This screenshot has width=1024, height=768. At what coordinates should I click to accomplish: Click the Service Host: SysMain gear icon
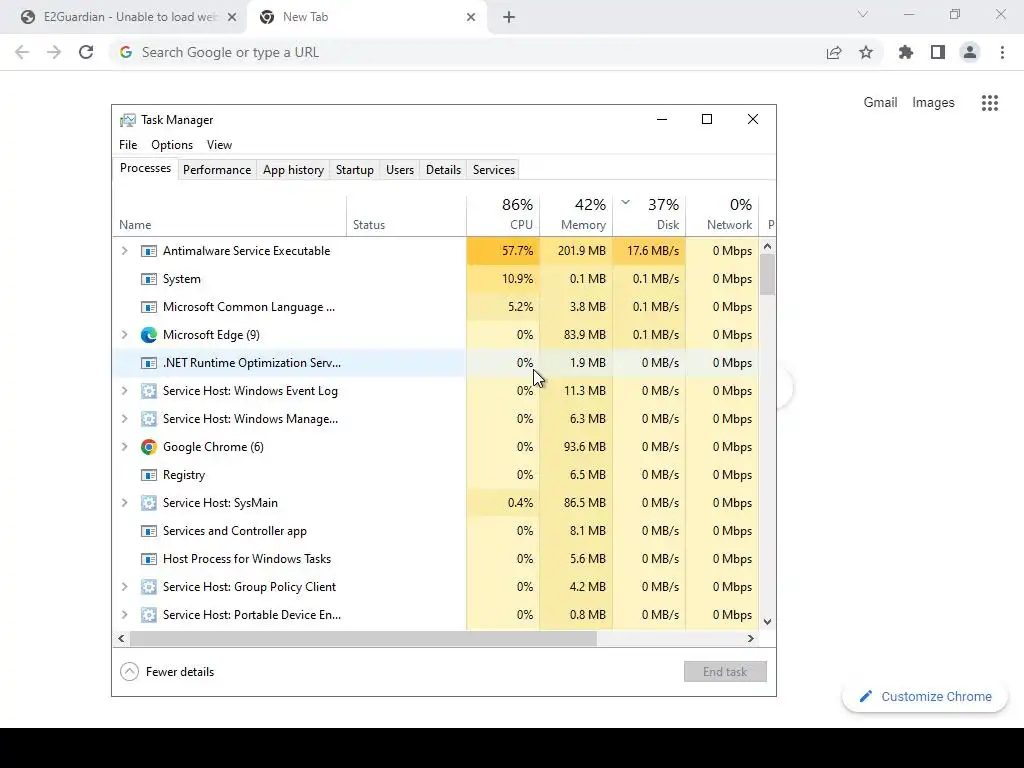[x=149, y=503]
